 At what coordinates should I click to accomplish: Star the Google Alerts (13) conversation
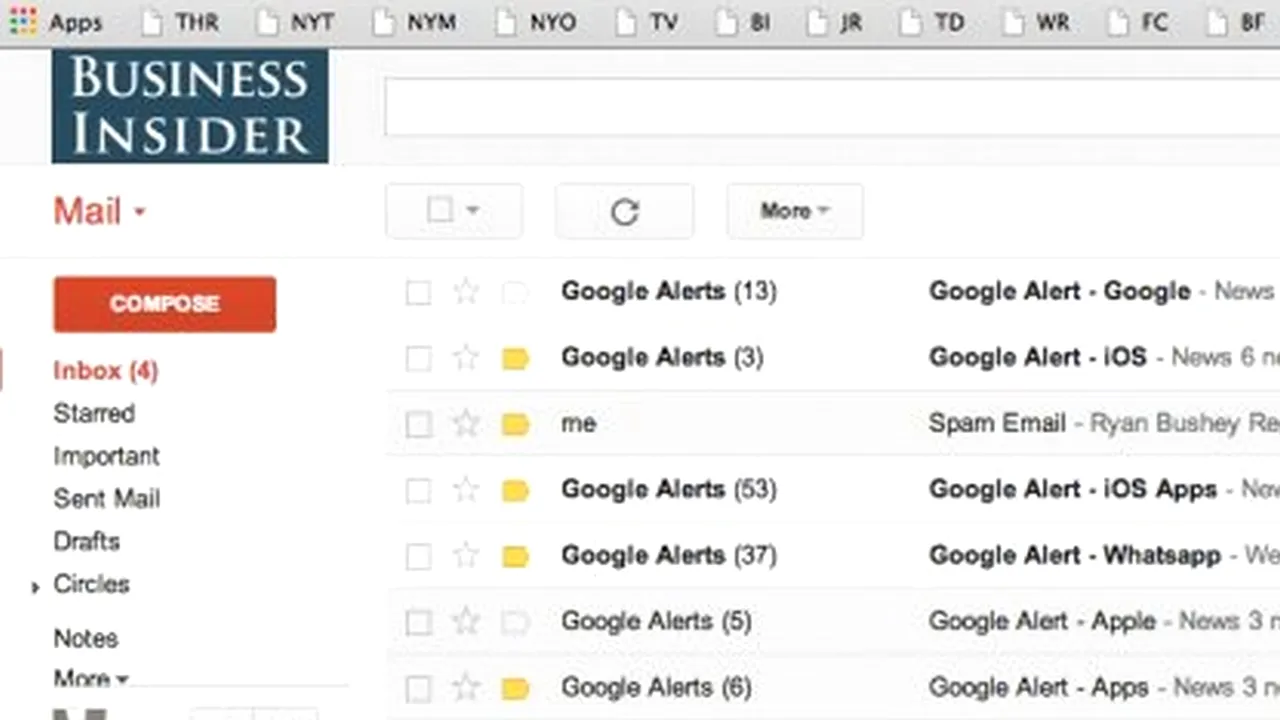tap(465, 292)
